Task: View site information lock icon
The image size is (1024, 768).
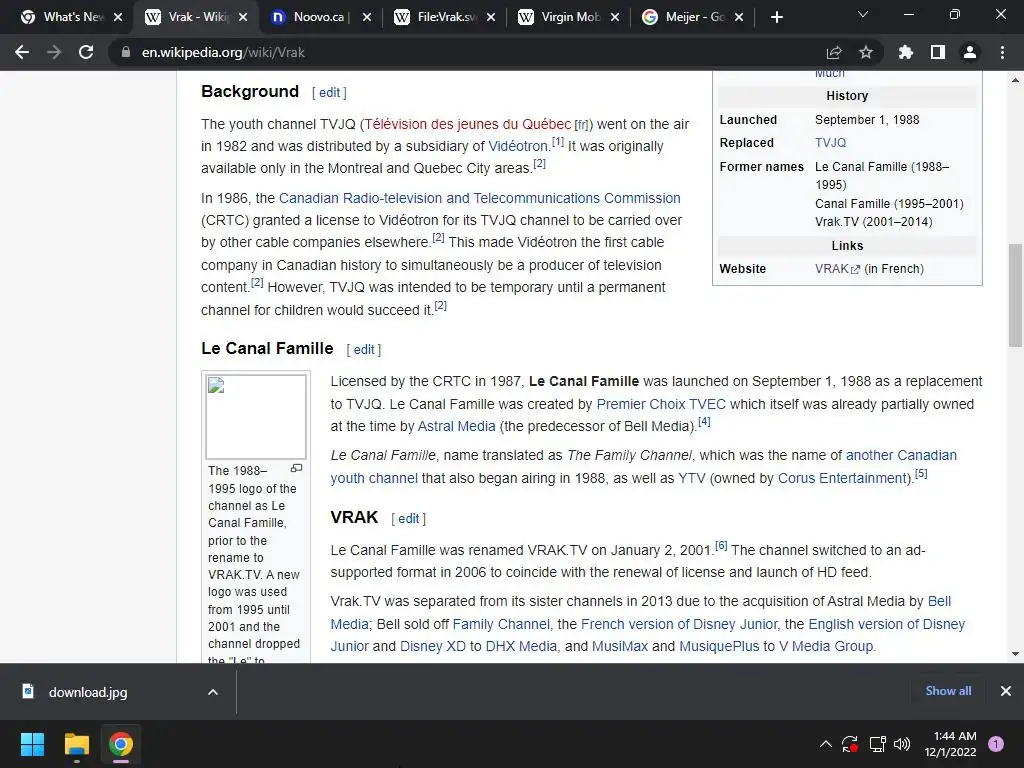Action: pyautogui.click(x=125, y=52)
